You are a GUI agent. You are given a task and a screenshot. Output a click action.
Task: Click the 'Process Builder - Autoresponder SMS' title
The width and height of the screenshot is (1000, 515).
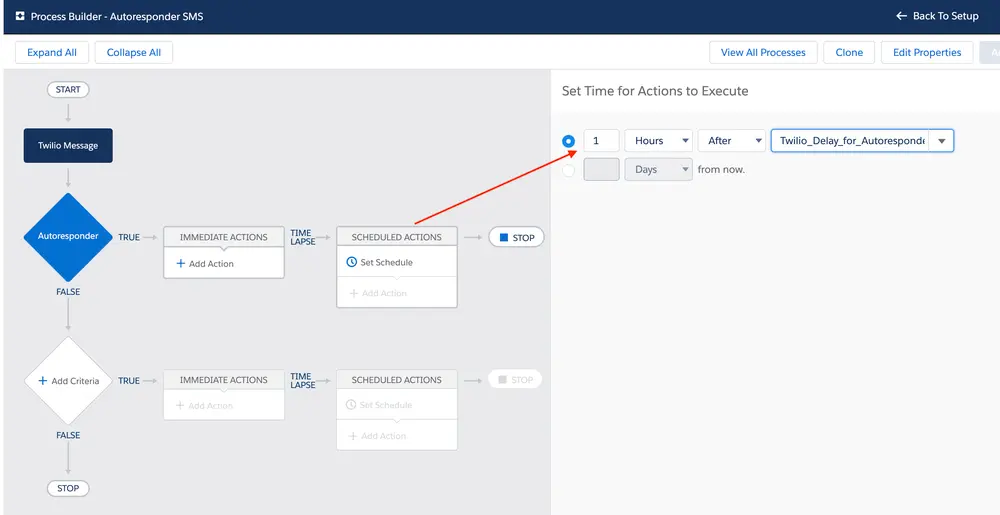click(x=117, y=17)
